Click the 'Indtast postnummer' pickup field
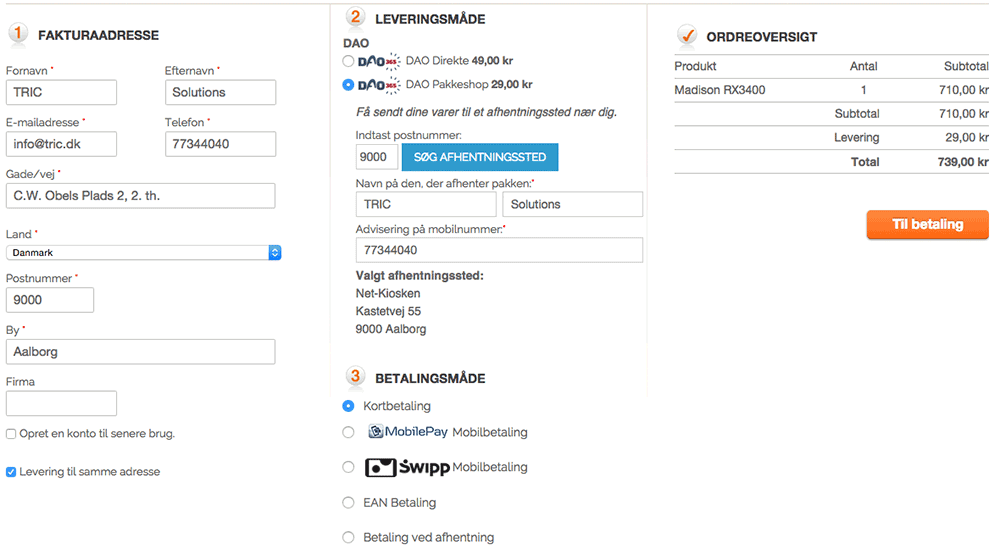1000x550 pixels. click(x=376, y=157)
